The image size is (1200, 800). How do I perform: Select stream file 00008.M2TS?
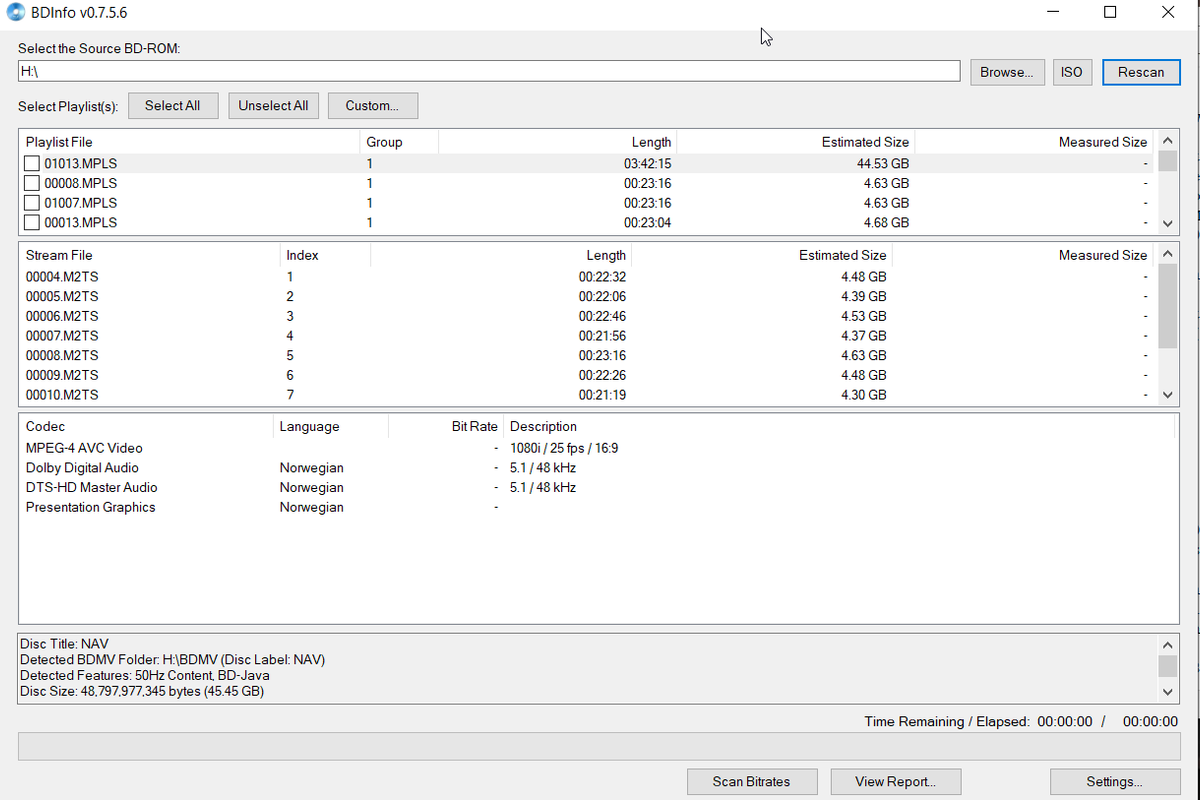point(588,355)
